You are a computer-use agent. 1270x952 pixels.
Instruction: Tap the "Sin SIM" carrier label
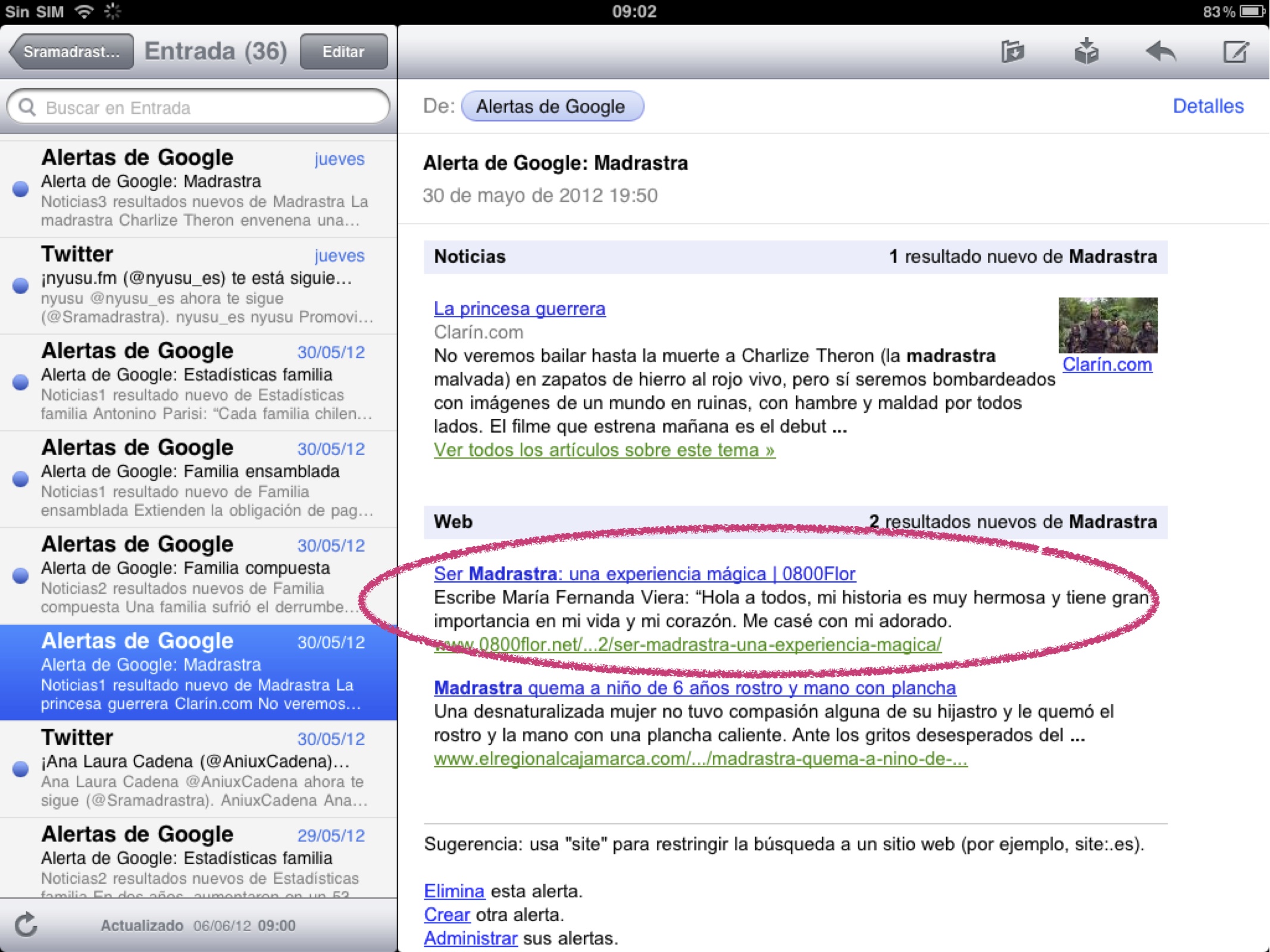35,11
